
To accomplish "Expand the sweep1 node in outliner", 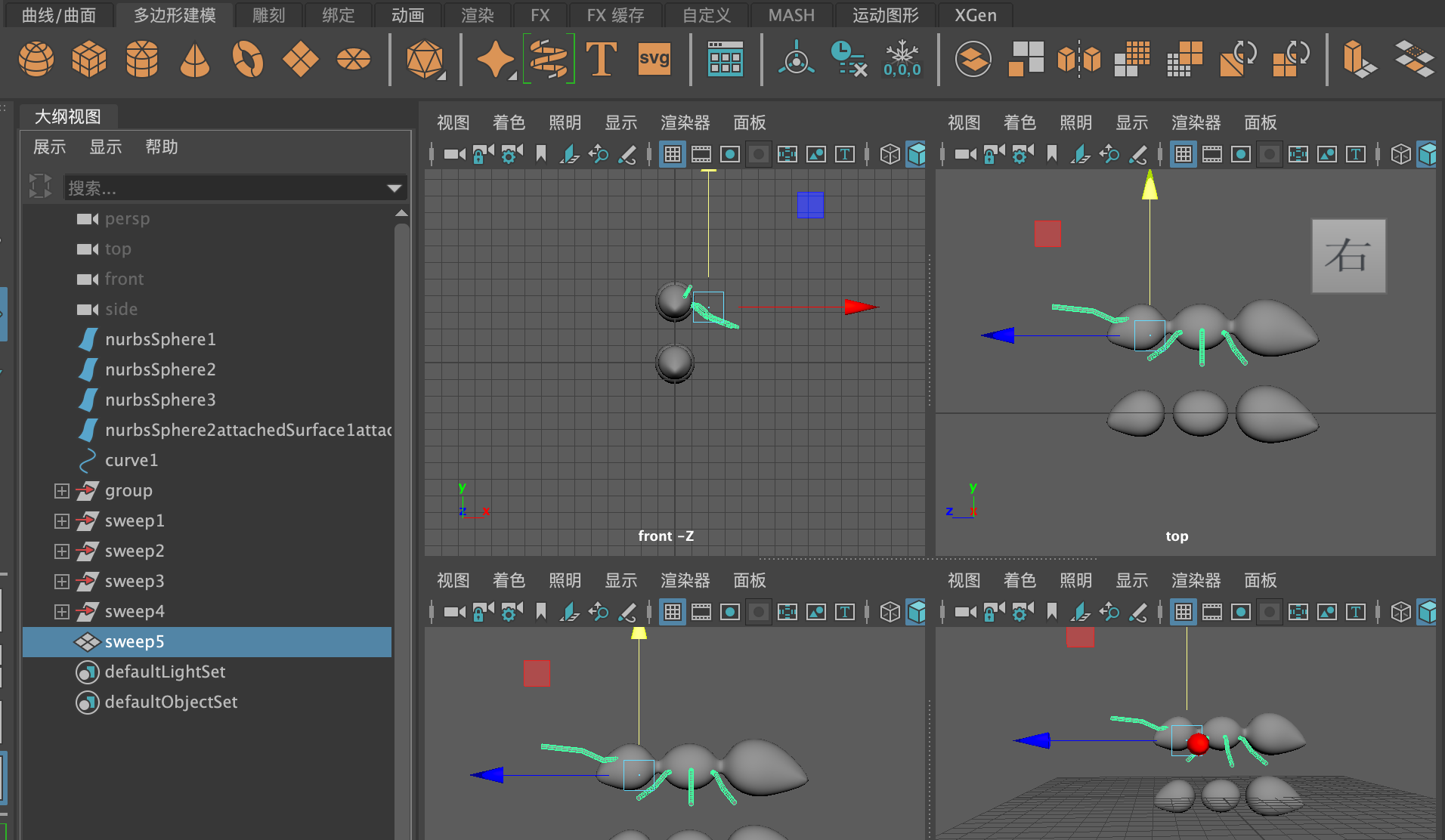I will (x=62, y=521).
